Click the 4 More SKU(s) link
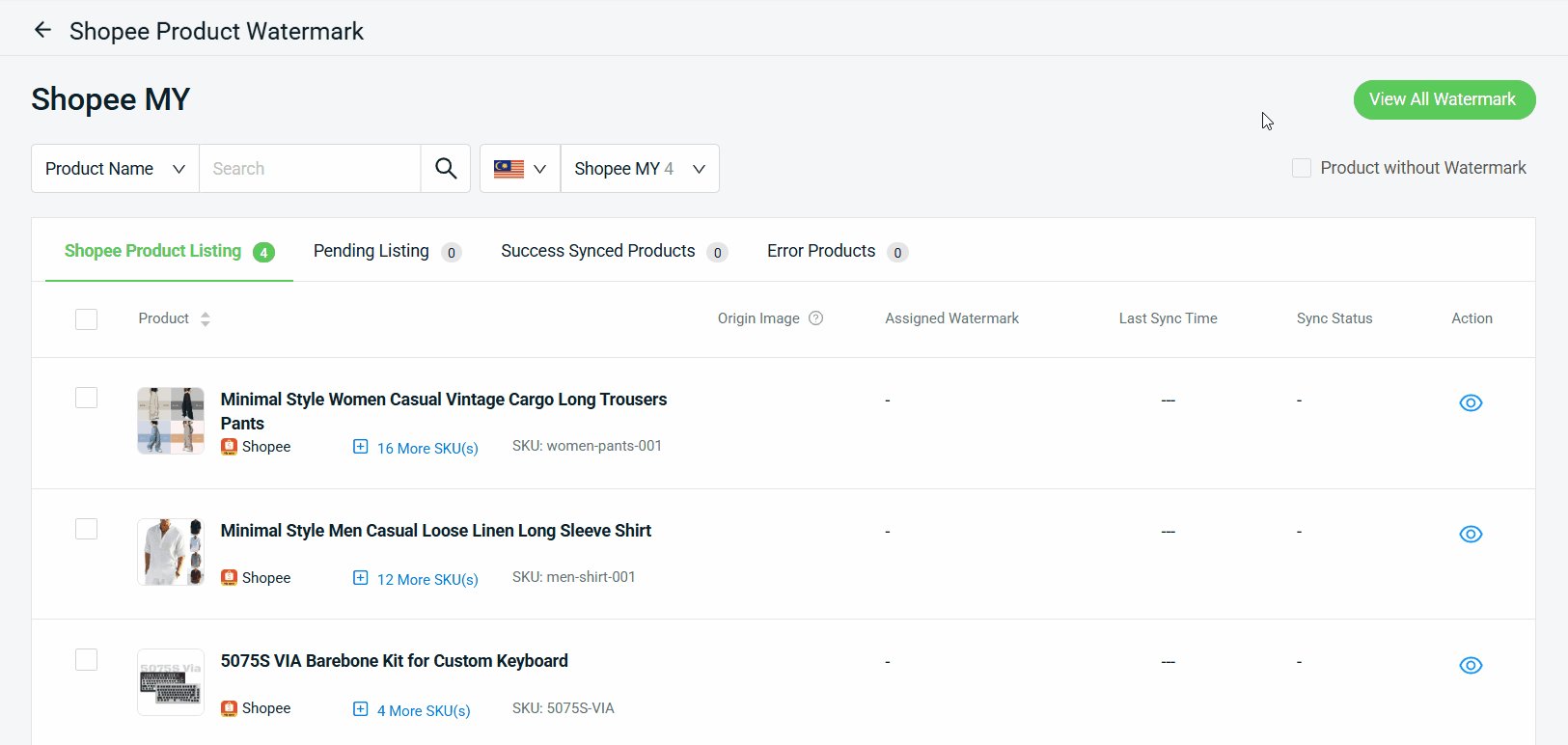The image size is (1568, 745). coord(424,710)
